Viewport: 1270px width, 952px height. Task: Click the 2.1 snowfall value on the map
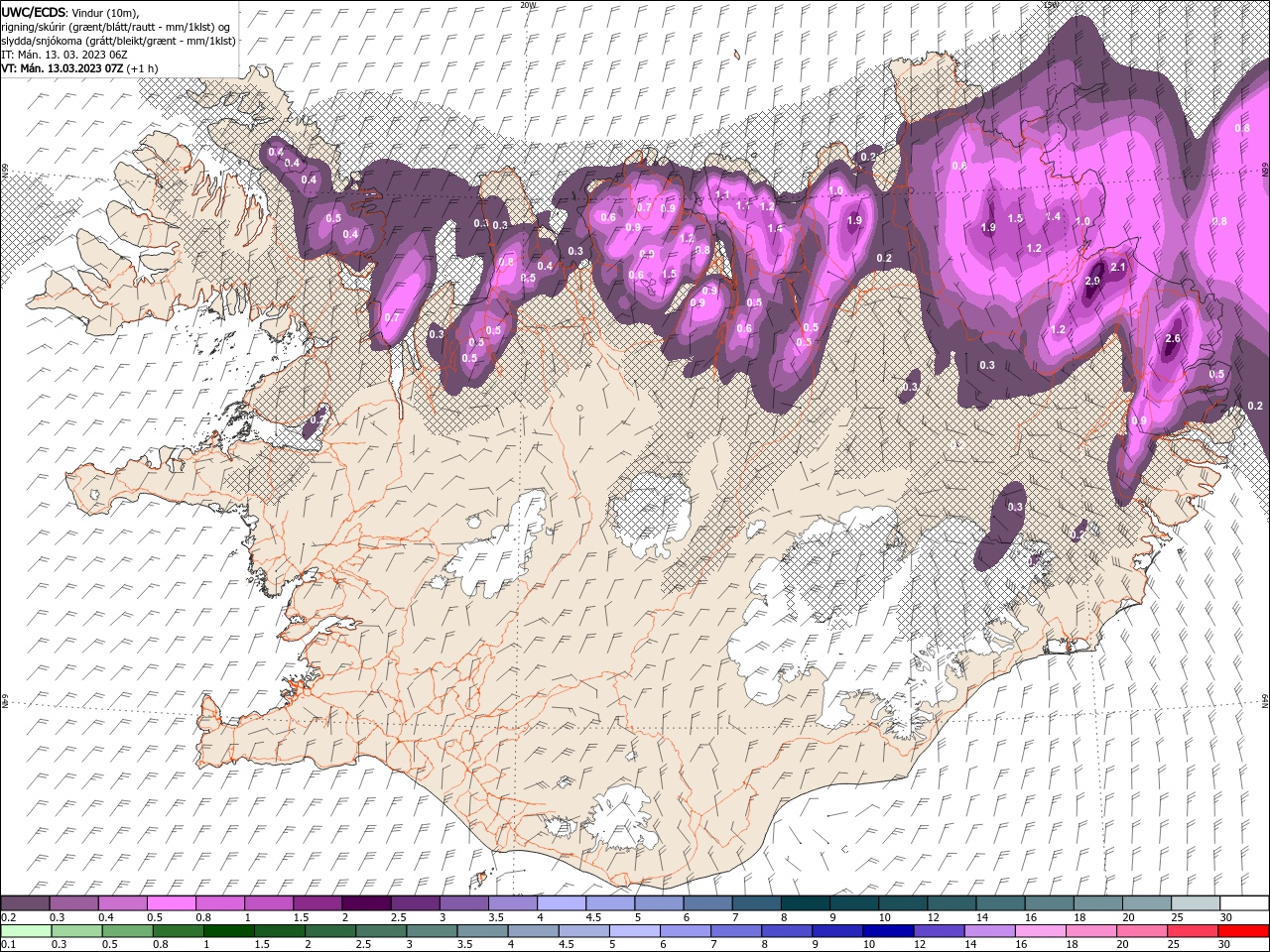coord(1118,268)
